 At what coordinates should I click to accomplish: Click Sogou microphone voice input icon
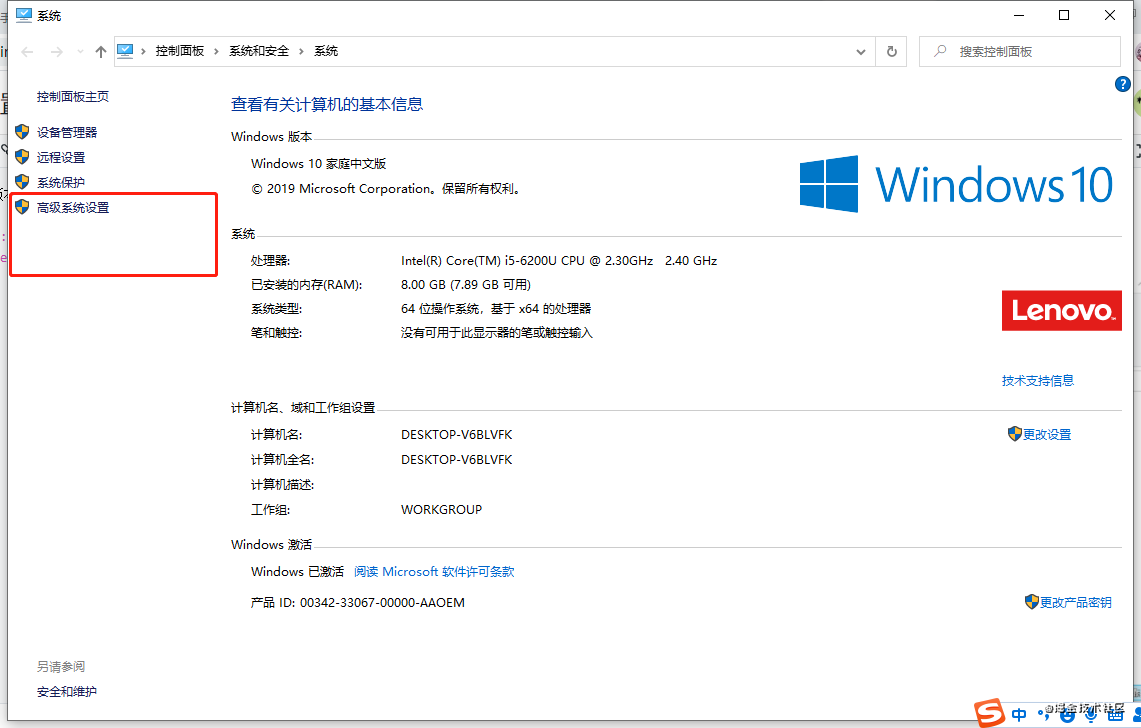click(1090, 716)
